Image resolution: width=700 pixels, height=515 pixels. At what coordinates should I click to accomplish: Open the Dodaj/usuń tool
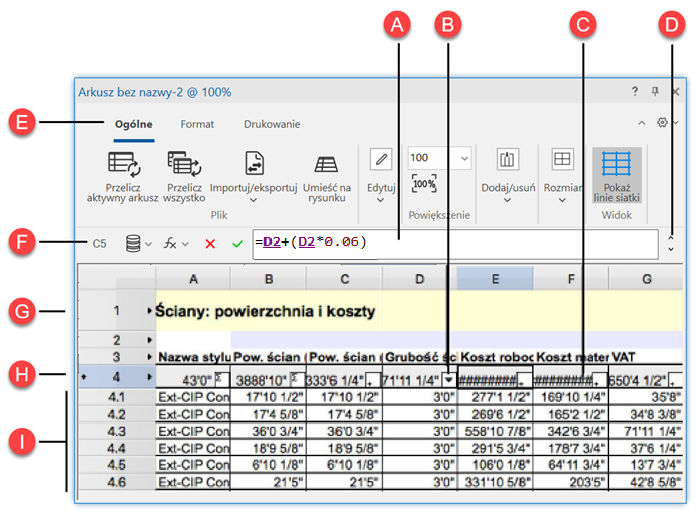[x=506, y=160]
